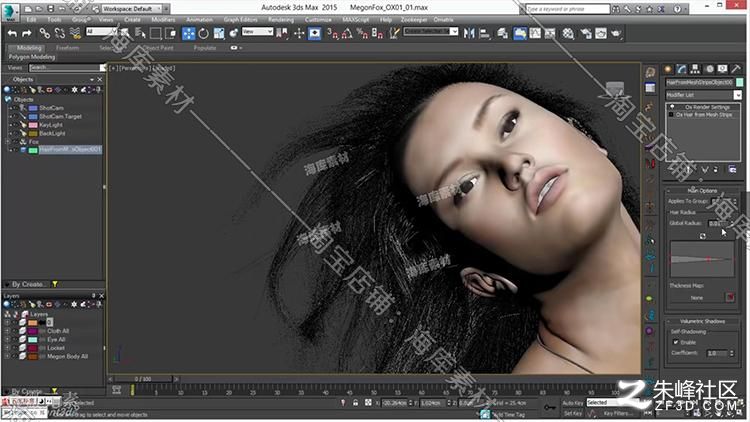Select the Rectangular Selection Region tool

tap(155, 33)
